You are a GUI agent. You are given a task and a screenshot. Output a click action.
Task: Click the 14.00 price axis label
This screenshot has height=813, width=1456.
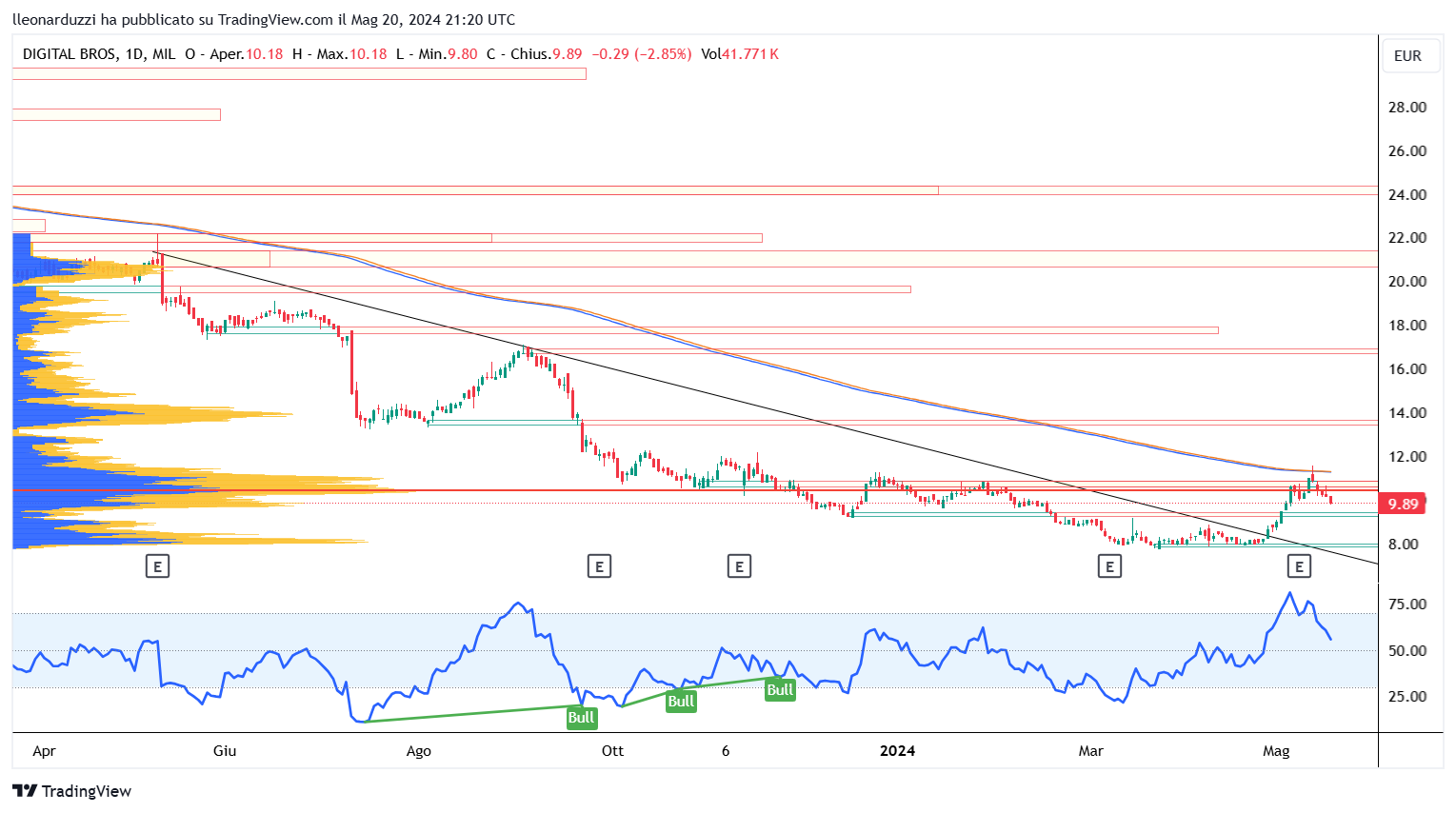point(1407,413)
